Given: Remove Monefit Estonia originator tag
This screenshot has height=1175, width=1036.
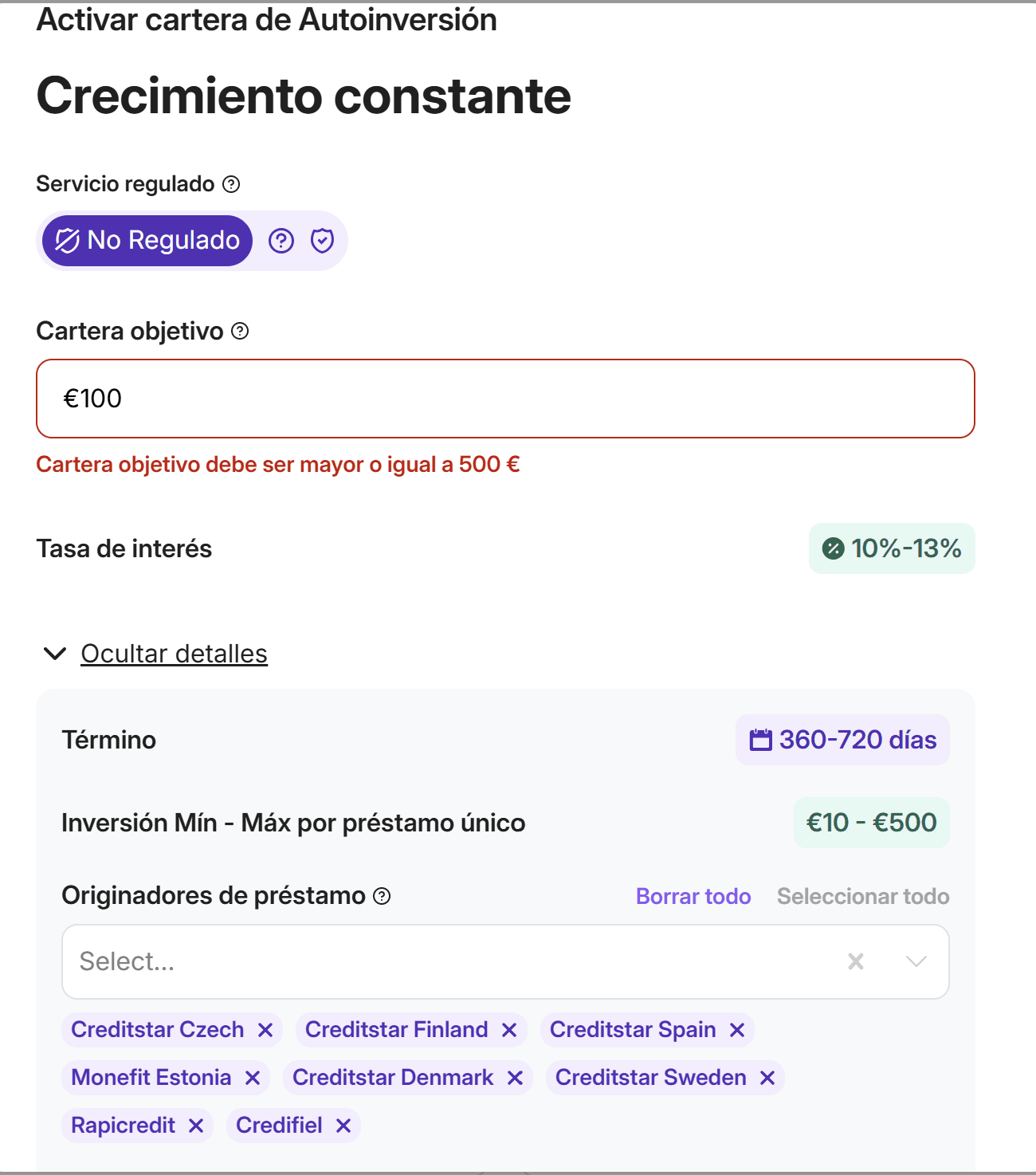Looking at the screenshot, I should [253, 1078].
